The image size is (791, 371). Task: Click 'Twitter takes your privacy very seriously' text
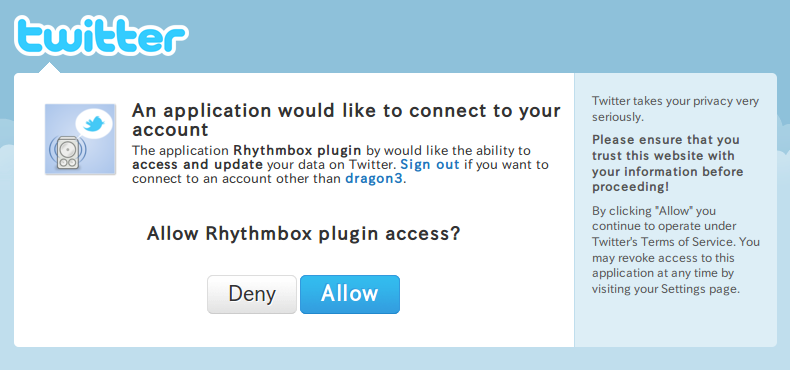coord(675,109)
